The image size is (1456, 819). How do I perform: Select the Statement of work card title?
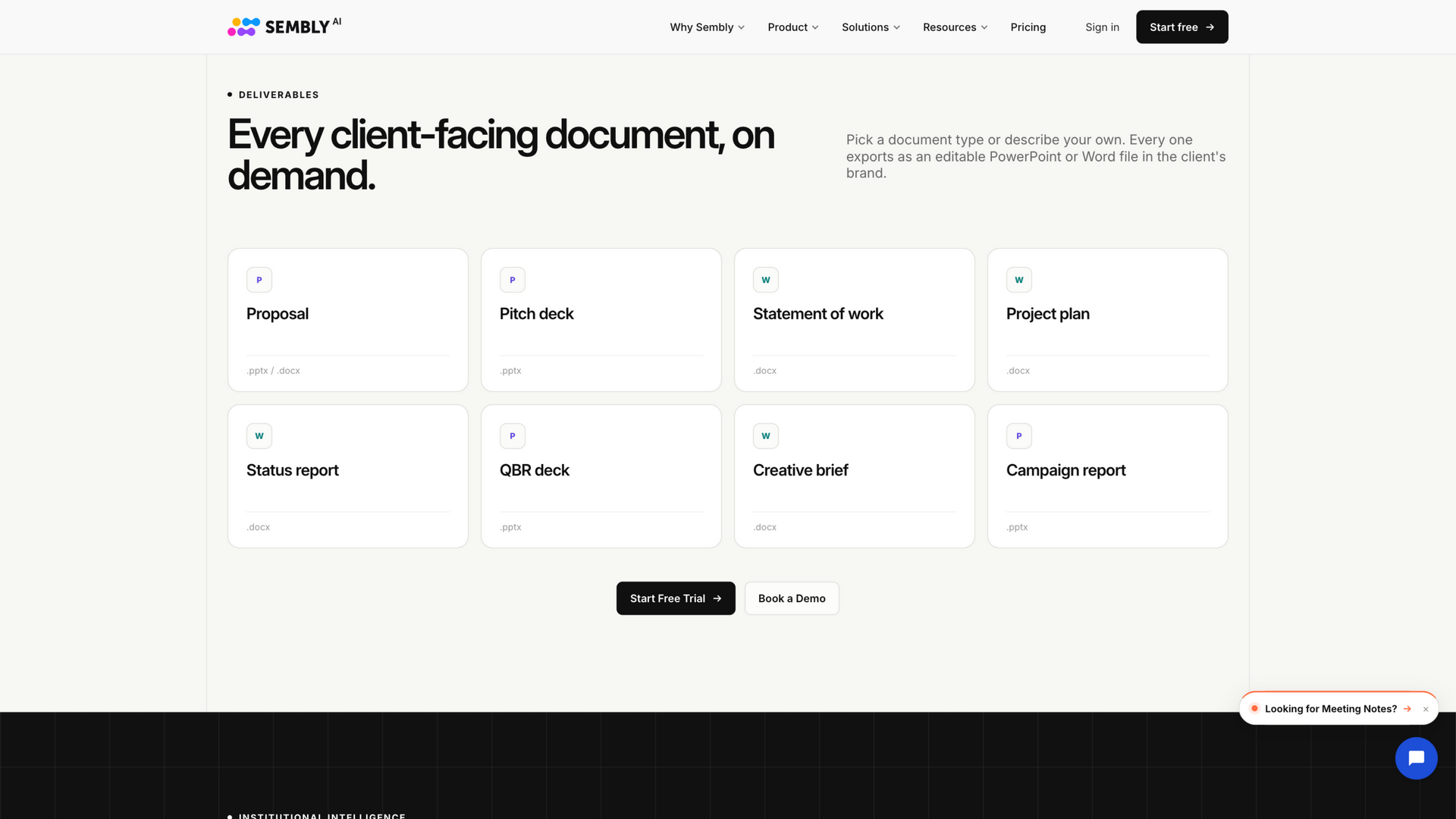tap(818, 314)
